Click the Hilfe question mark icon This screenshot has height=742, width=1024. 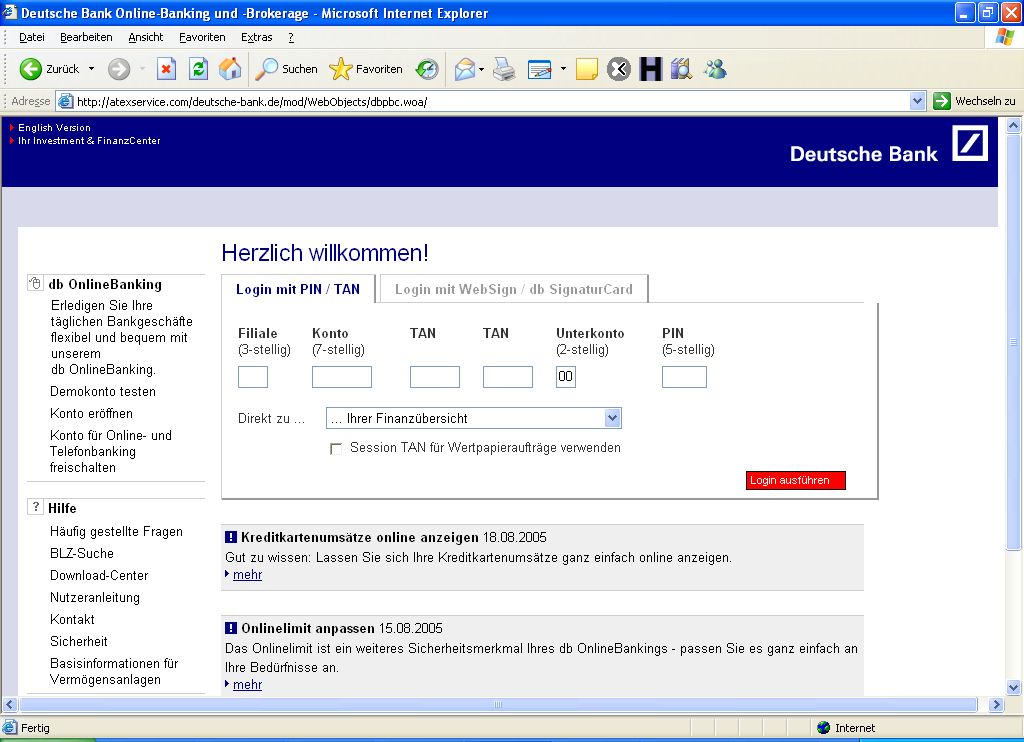(x=35, y=508)
